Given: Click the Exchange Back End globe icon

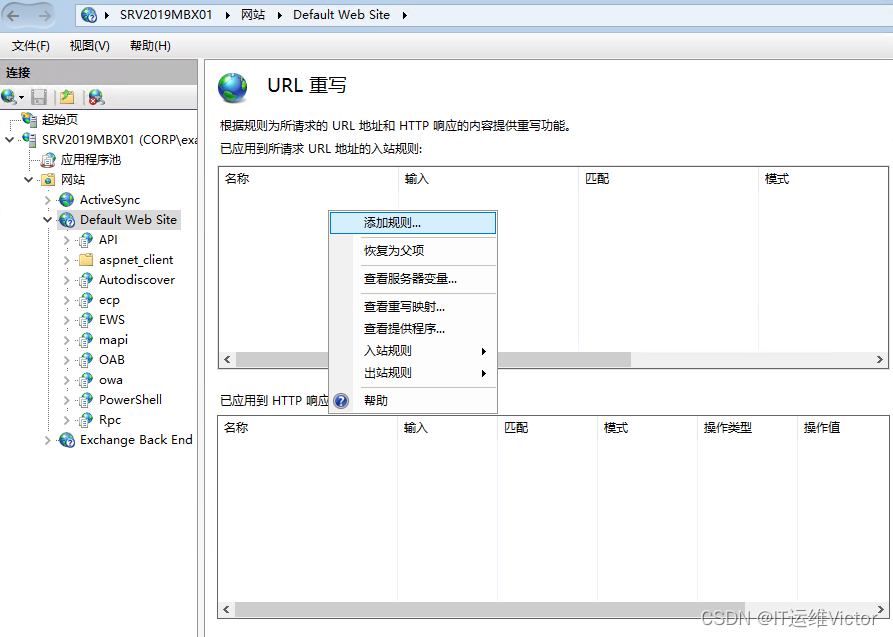Looking at the screenshot, I should coord(67,440).
